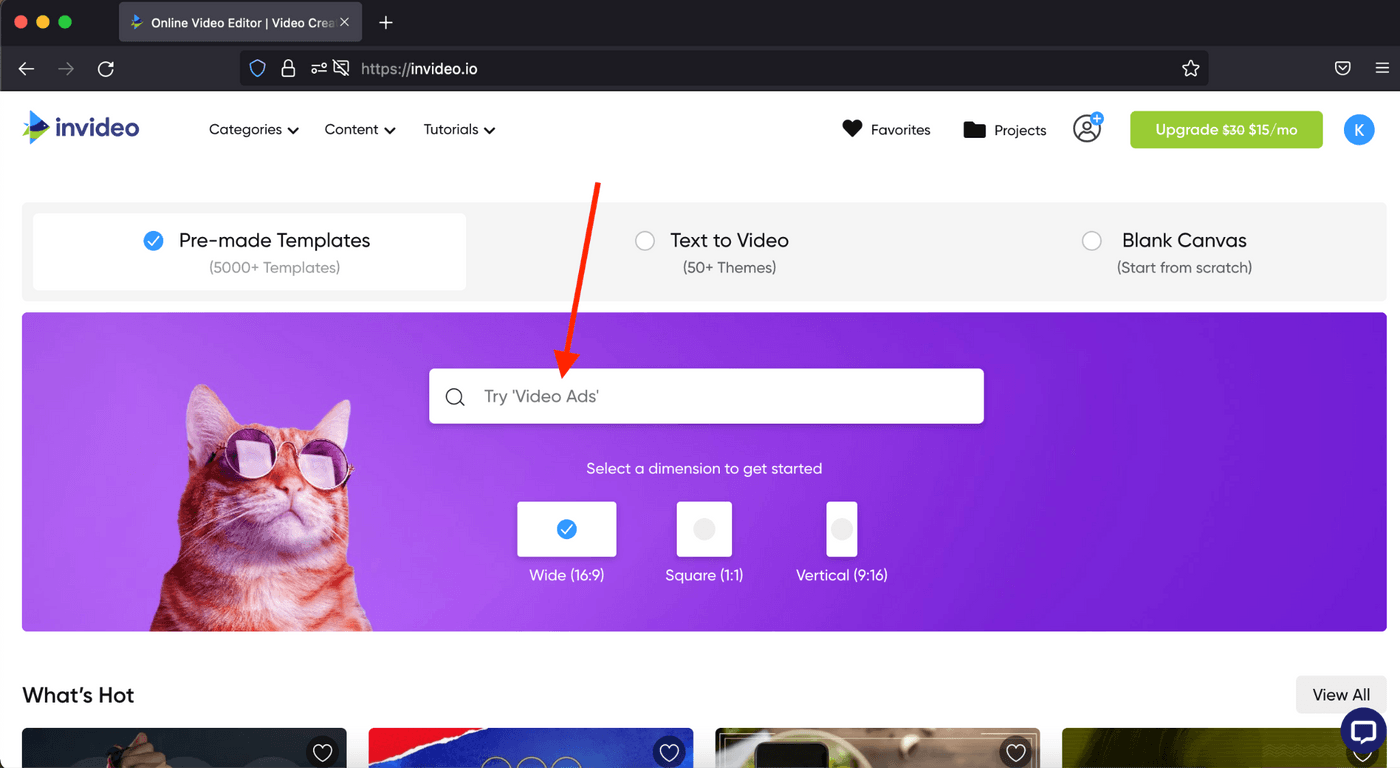Favorite the first What's Hot template heart

322,752
